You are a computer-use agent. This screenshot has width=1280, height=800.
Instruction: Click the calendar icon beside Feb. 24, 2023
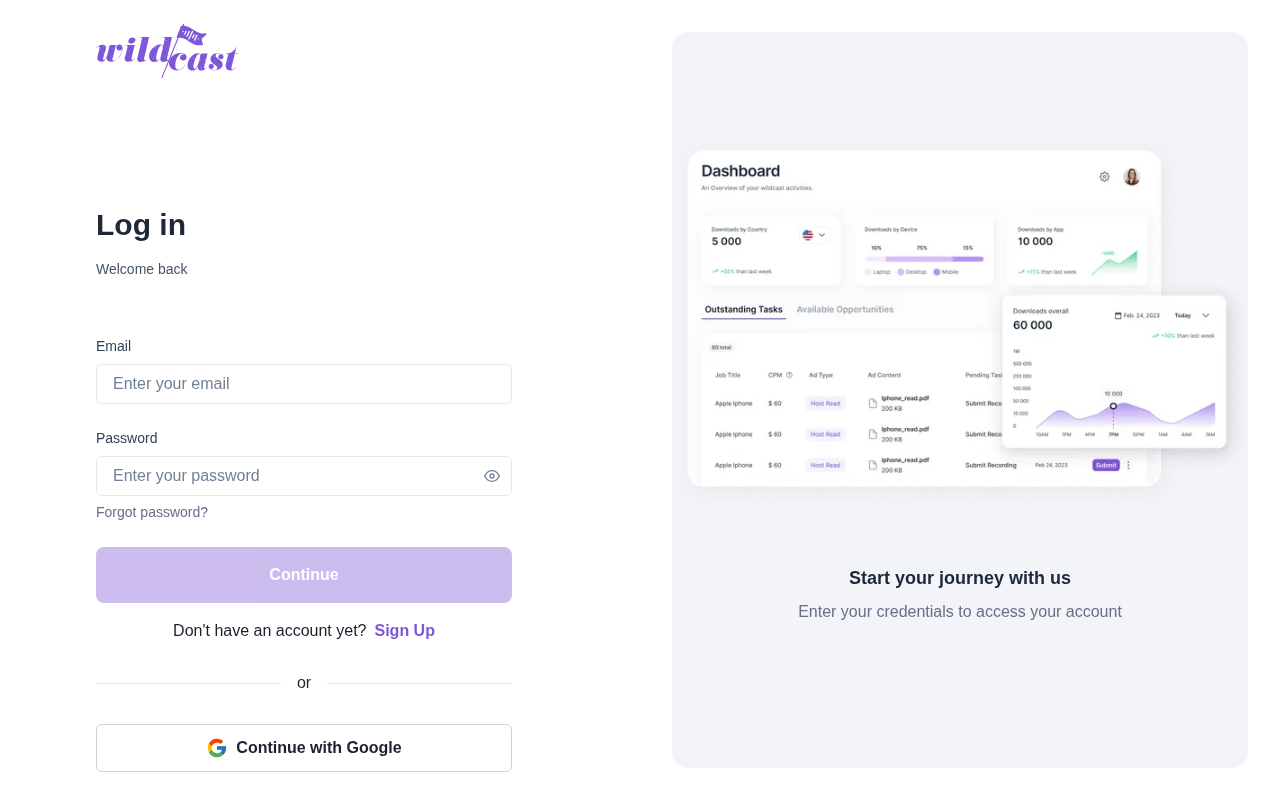[x=1118, y=315]
